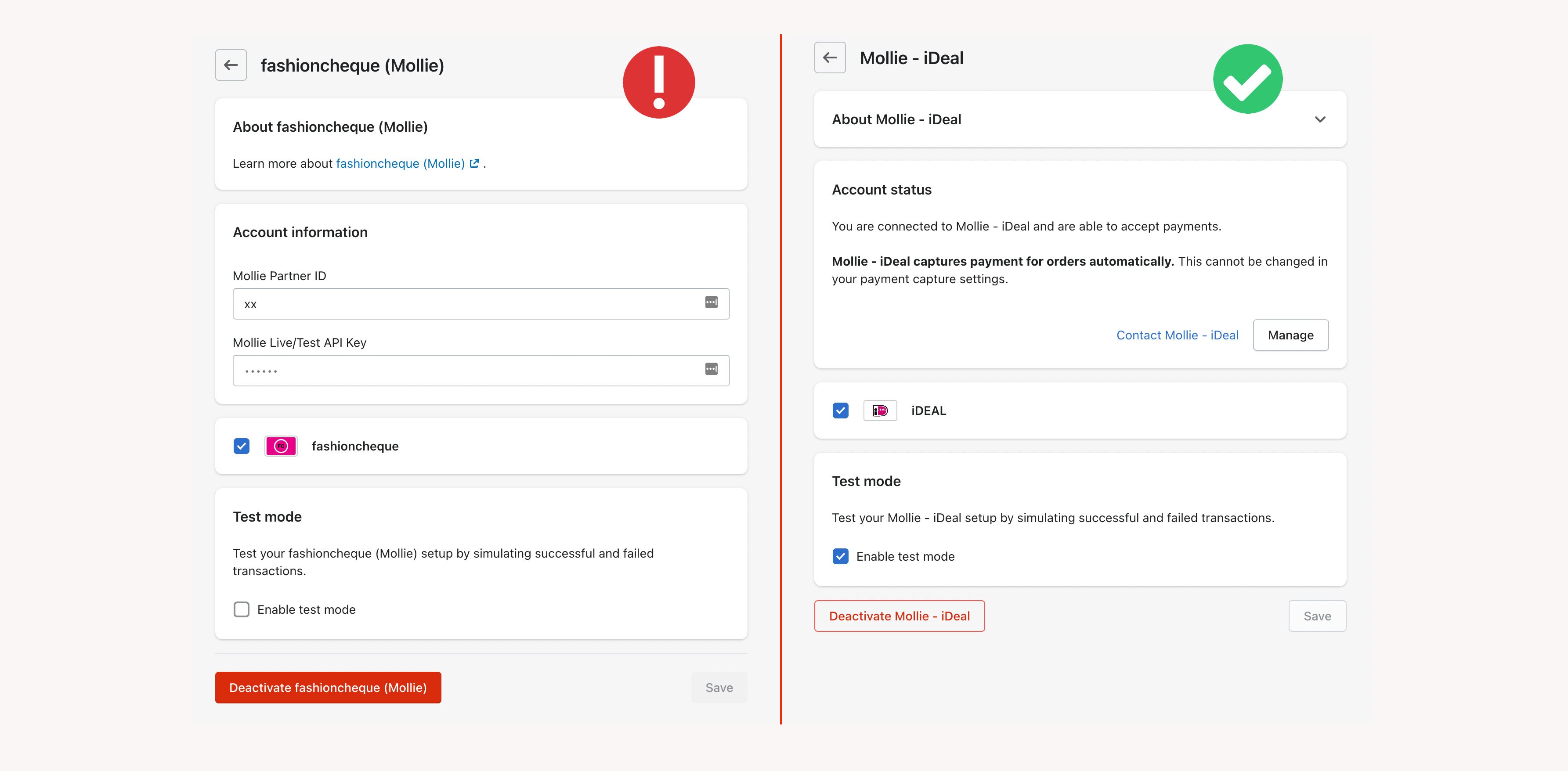The image size is (1568, 771).
Task: Click password manager icon in API Key field
Action: pos(711,369)
